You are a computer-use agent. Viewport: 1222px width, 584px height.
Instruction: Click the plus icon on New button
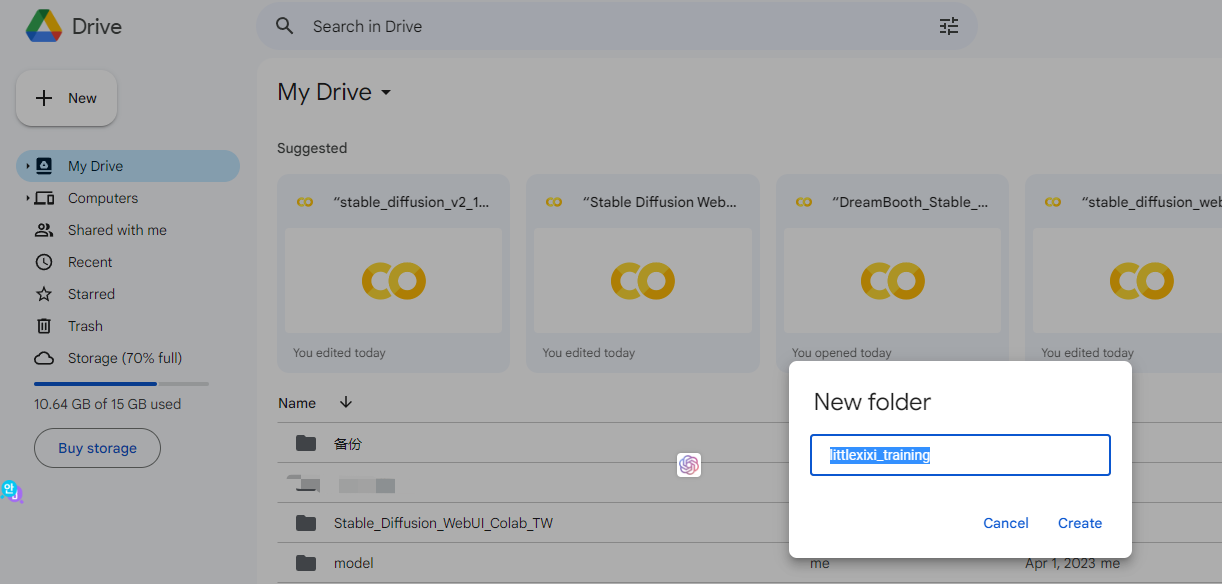pyautogui.click(x=44, y=98)
